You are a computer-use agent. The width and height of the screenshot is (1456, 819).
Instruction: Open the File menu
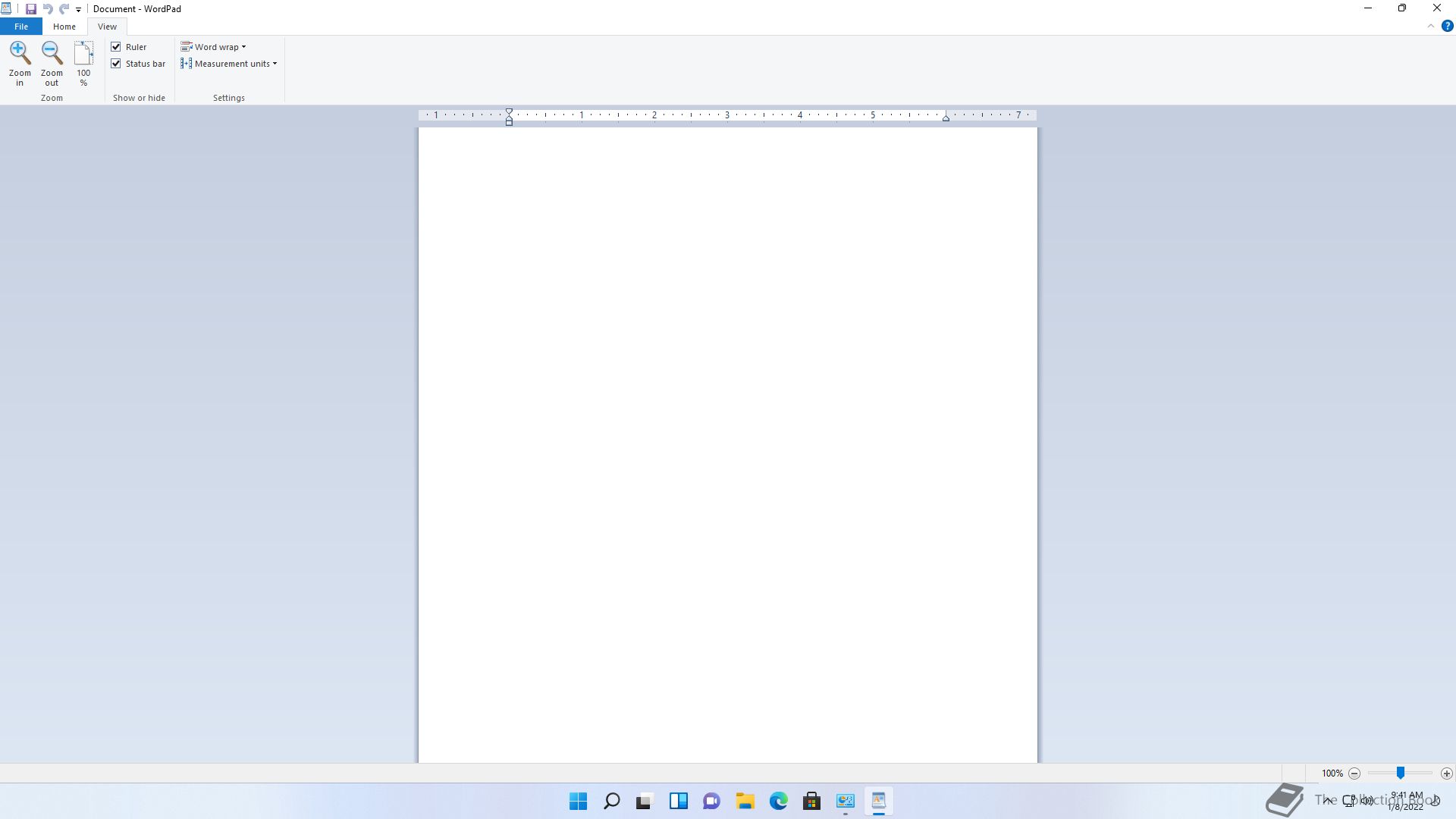21,27
